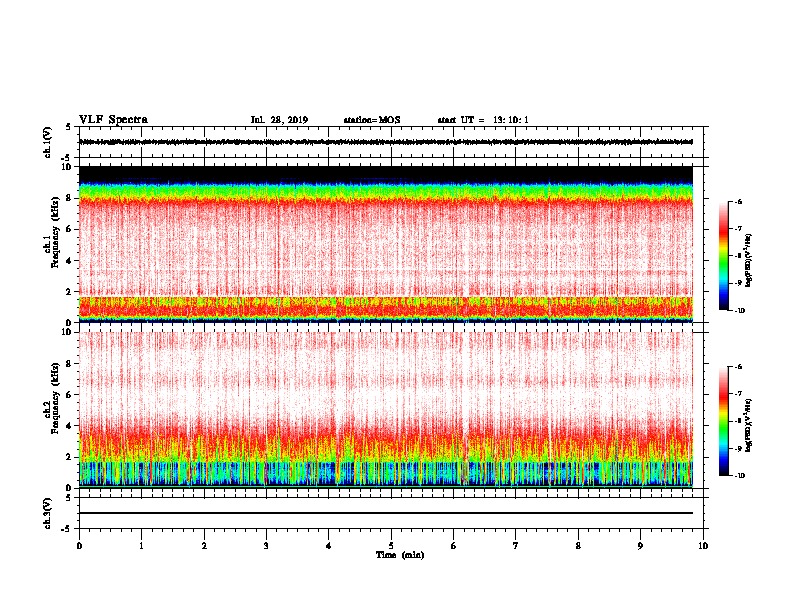Click the ch.2 spectrogram color scale bar
Screen dimensions: 792x612
pos(723,421)
